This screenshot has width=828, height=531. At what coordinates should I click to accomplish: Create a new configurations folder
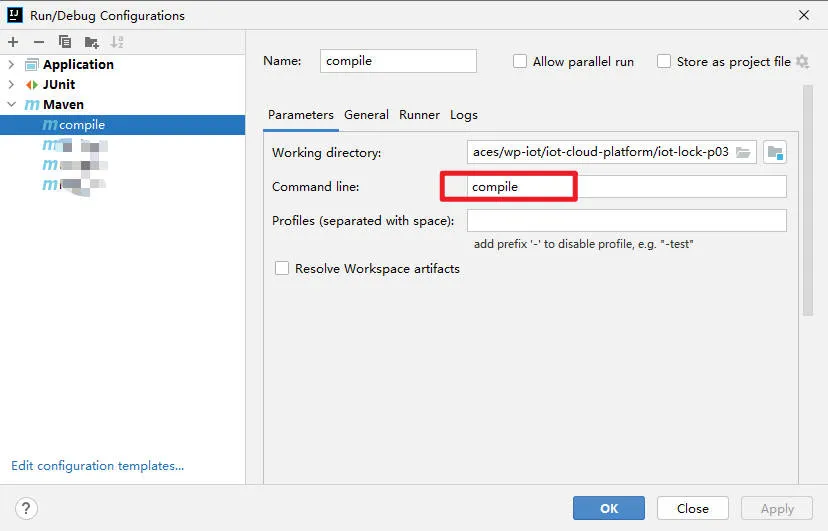91,42
